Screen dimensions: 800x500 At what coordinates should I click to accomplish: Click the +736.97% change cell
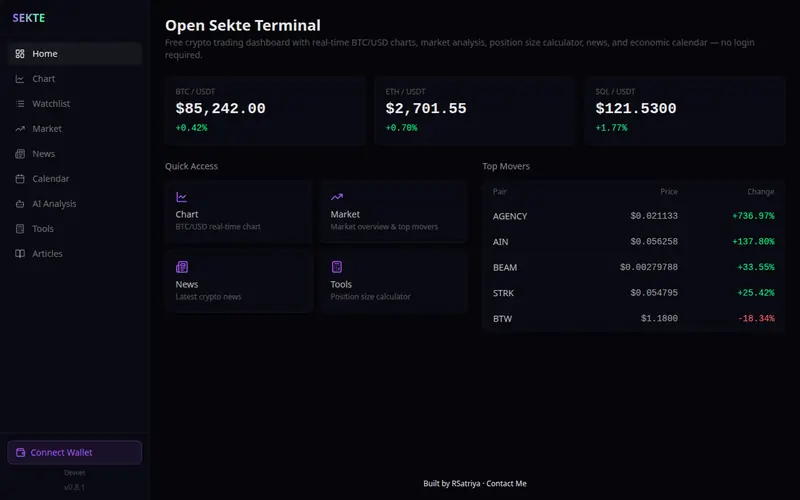pos(753,216)
